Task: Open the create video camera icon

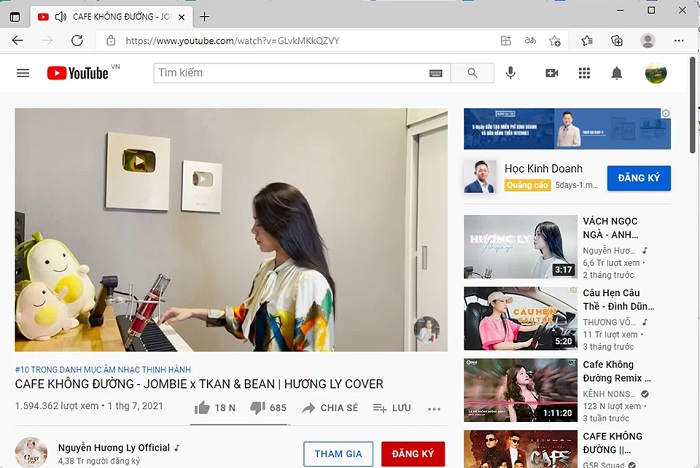Action: click(x=552, y=73)
